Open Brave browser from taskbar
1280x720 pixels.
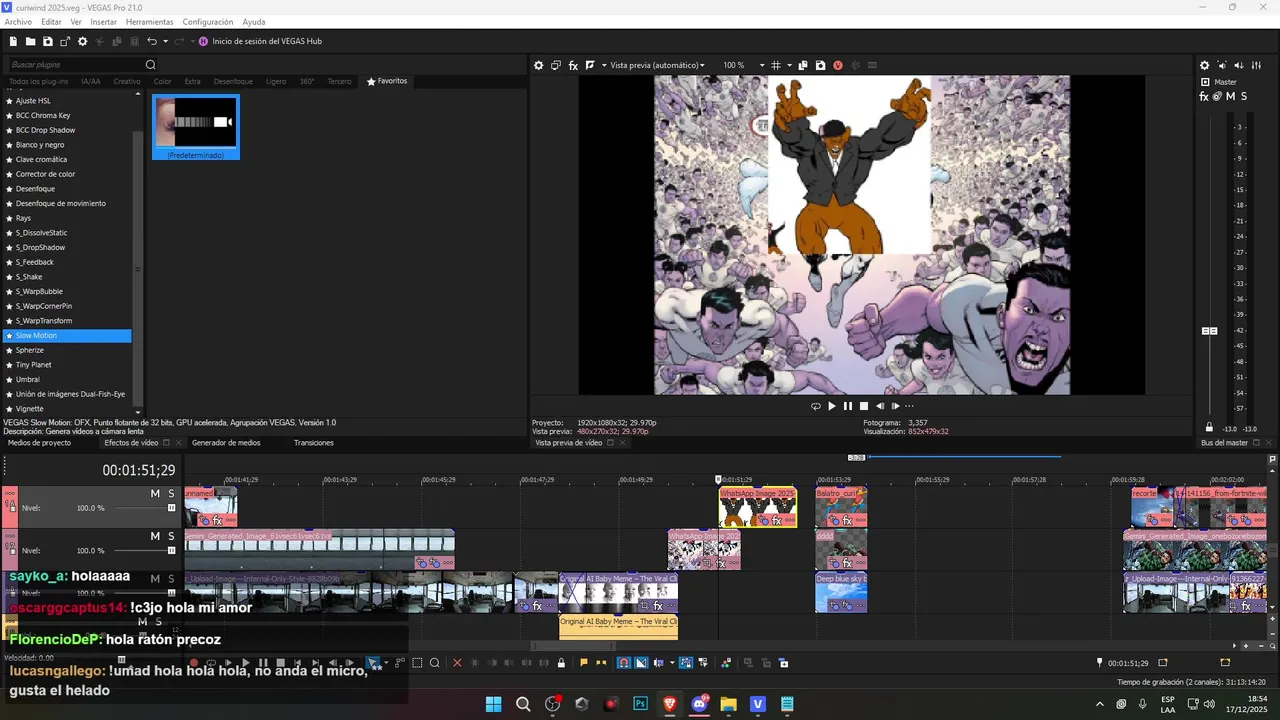(x=669, y=704)
